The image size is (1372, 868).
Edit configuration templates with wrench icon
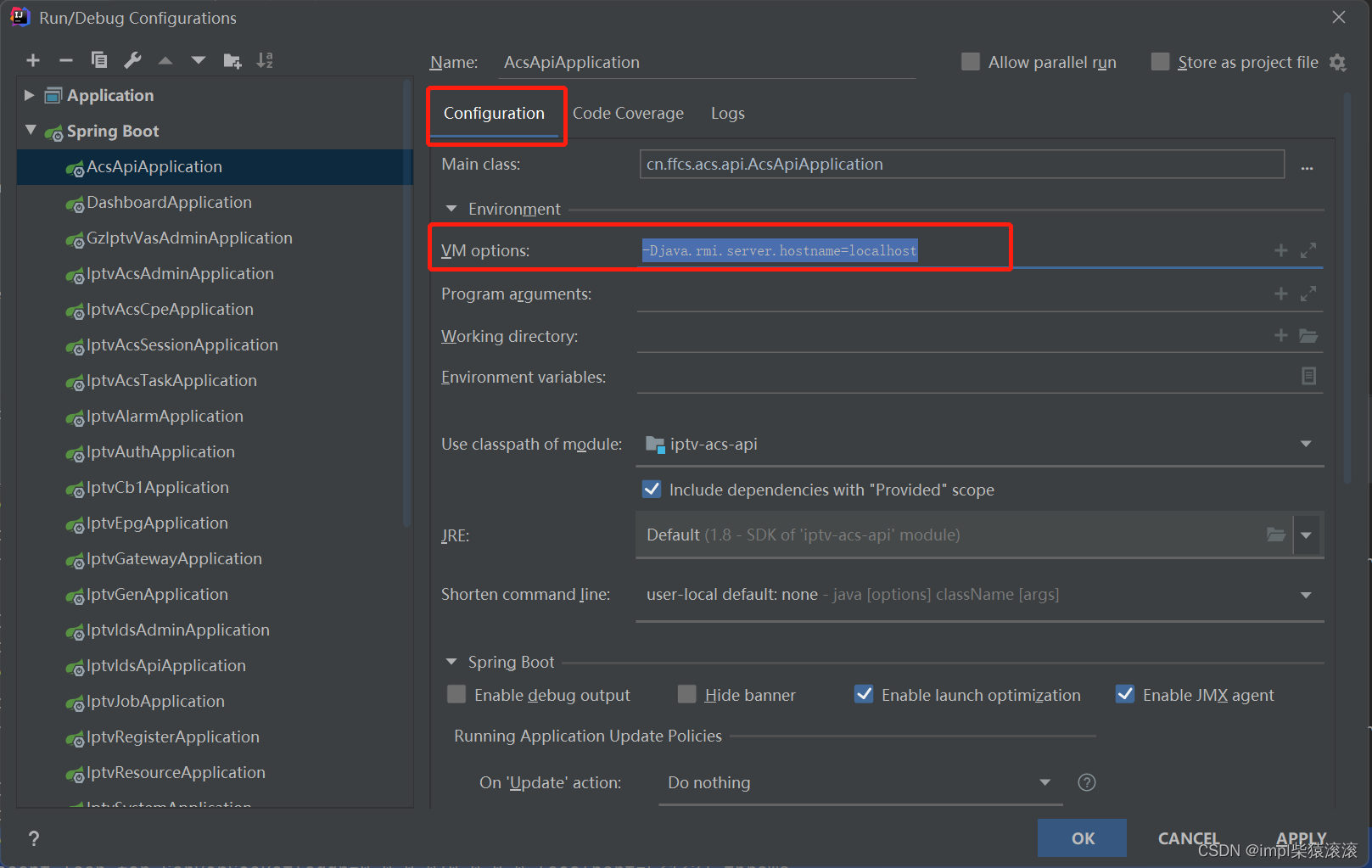click(x=132, y=60)
